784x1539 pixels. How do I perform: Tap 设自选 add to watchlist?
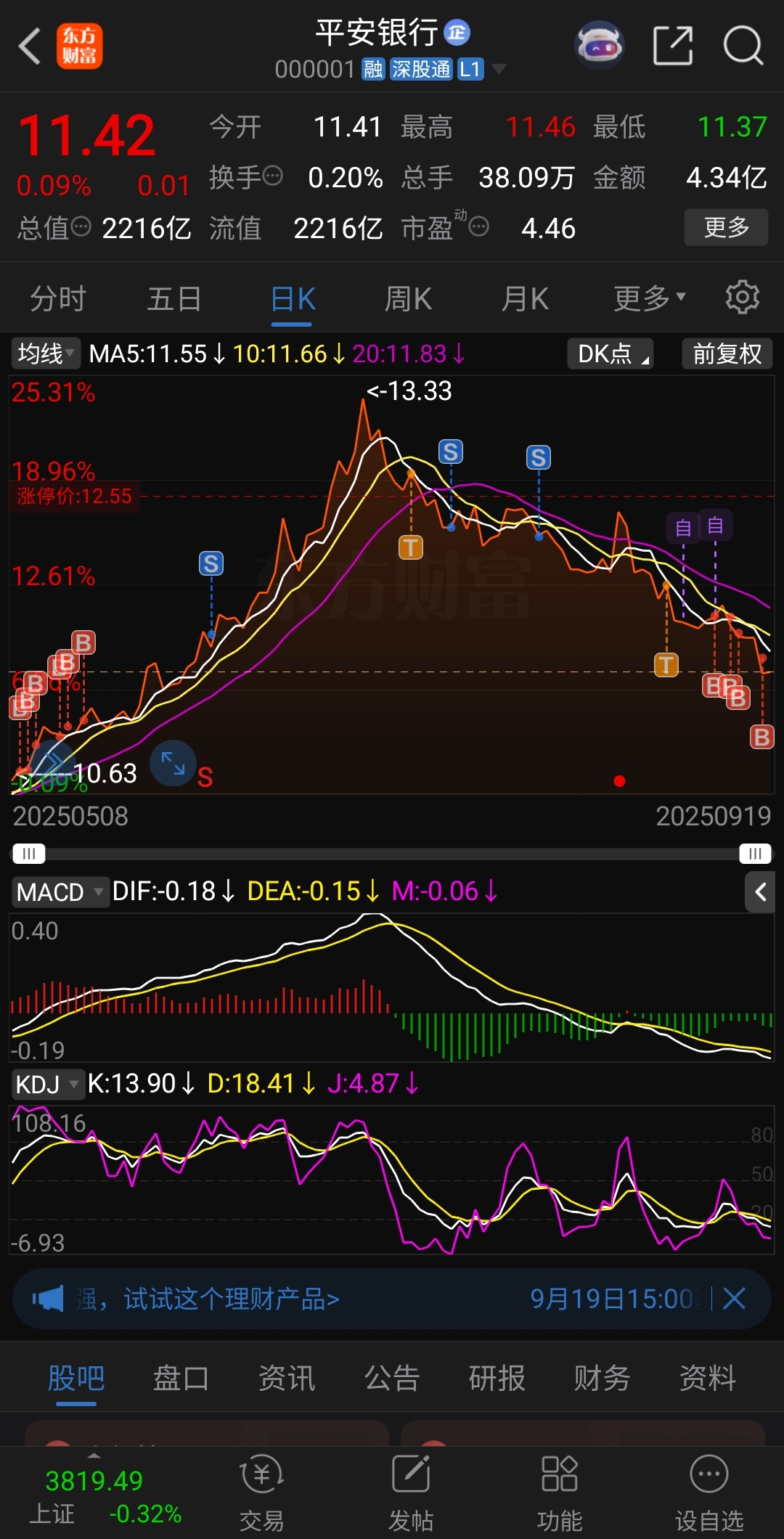tap(709, 1493)
